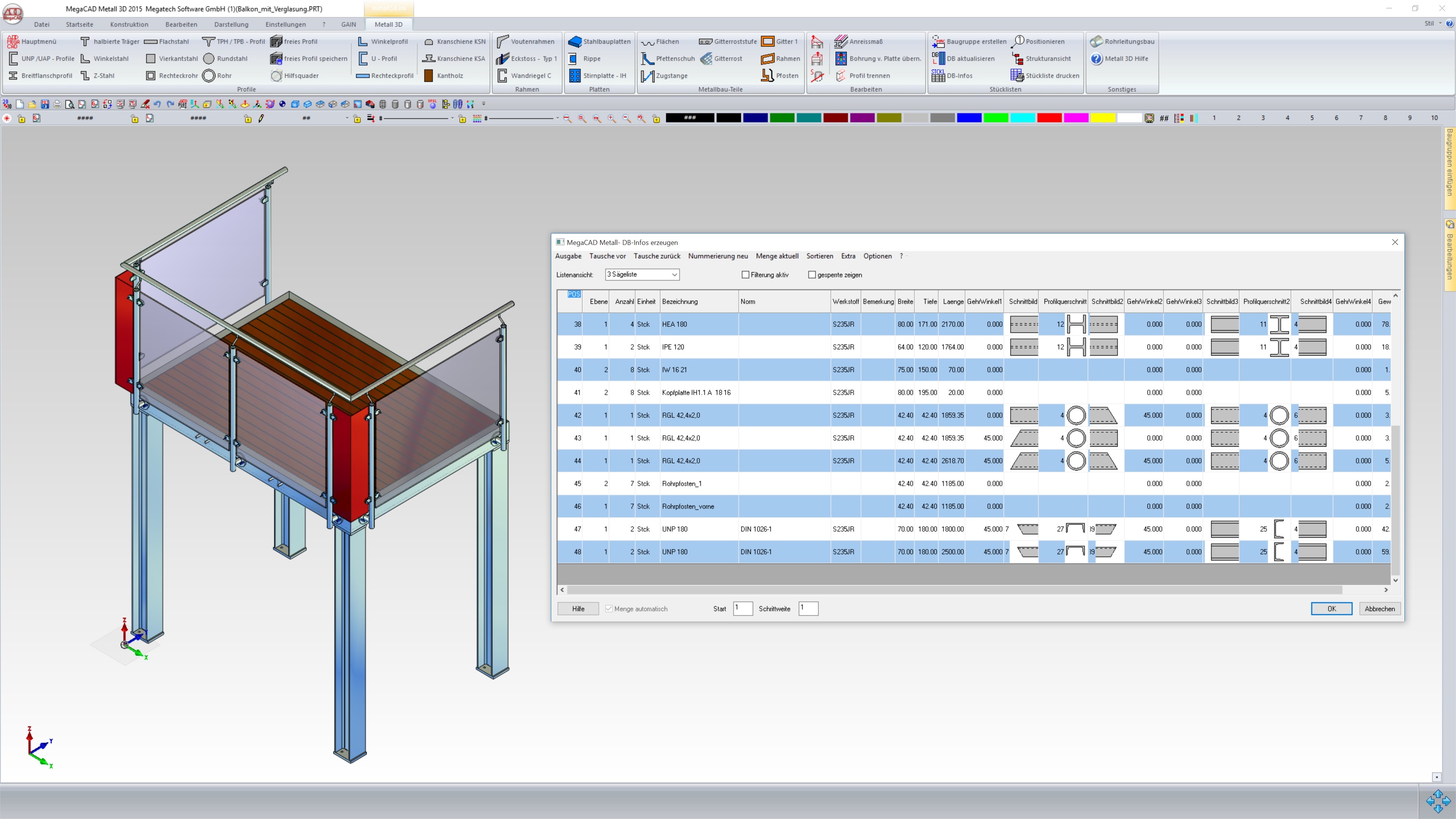Click Tausche vor
This screenshot has height=819, width=1456.
point(607,256)
